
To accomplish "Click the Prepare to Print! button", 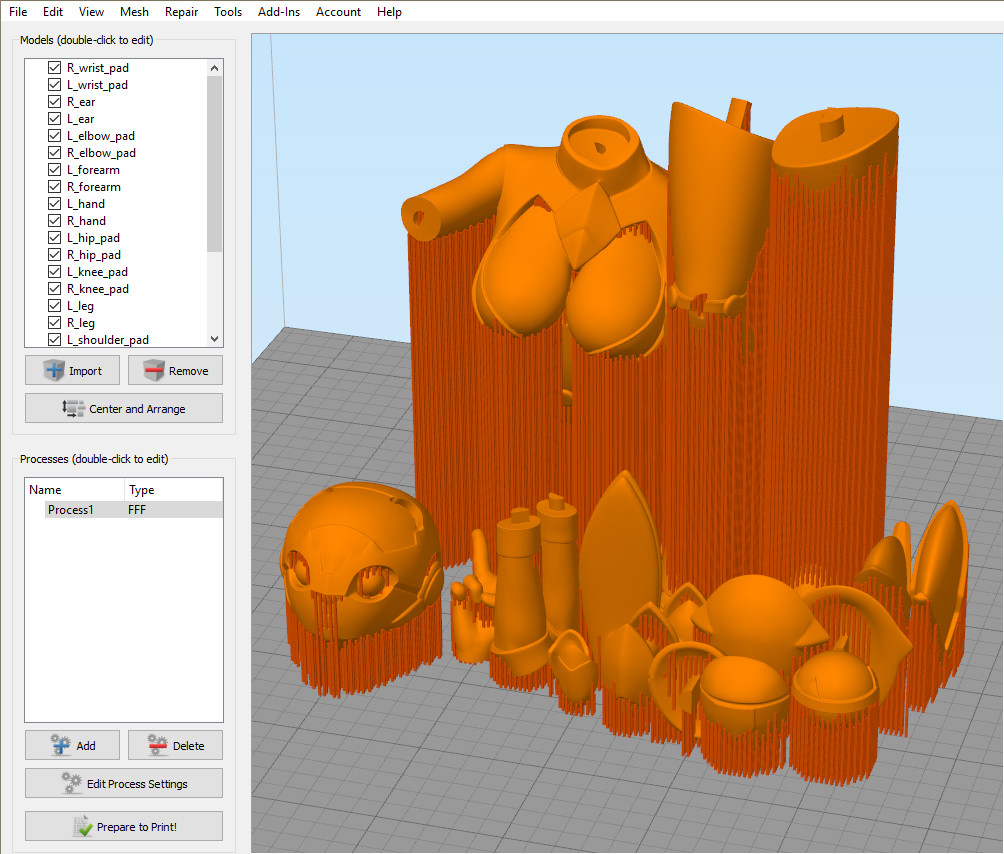I will (x=124, y=826).
